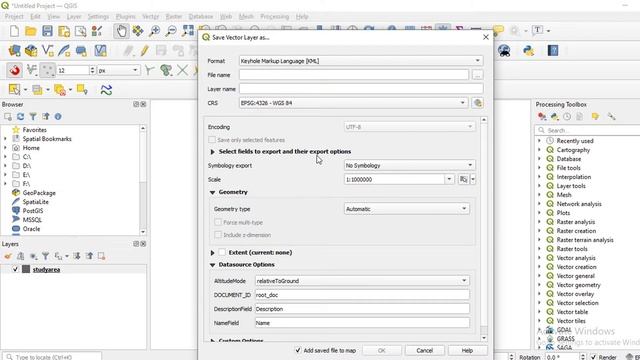The width and height of the screenshot is (640, 360).
Task: Click the Add Browser selected layers icon
Action: click(x=8, y=117)
